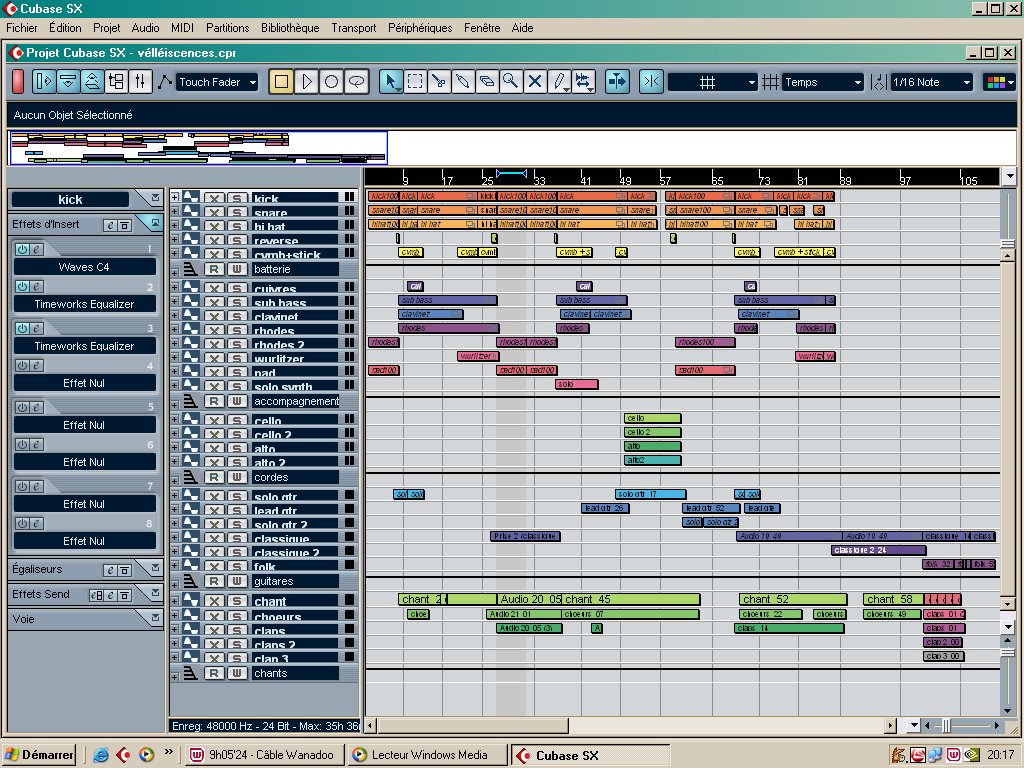Show the Inspector panel toolbar icon

(44, 82)
